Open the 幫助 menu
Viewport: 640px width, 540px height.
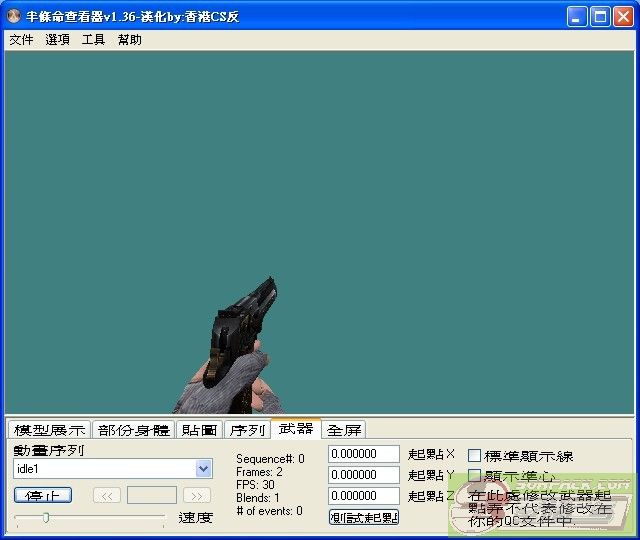[x=130, y=40]
